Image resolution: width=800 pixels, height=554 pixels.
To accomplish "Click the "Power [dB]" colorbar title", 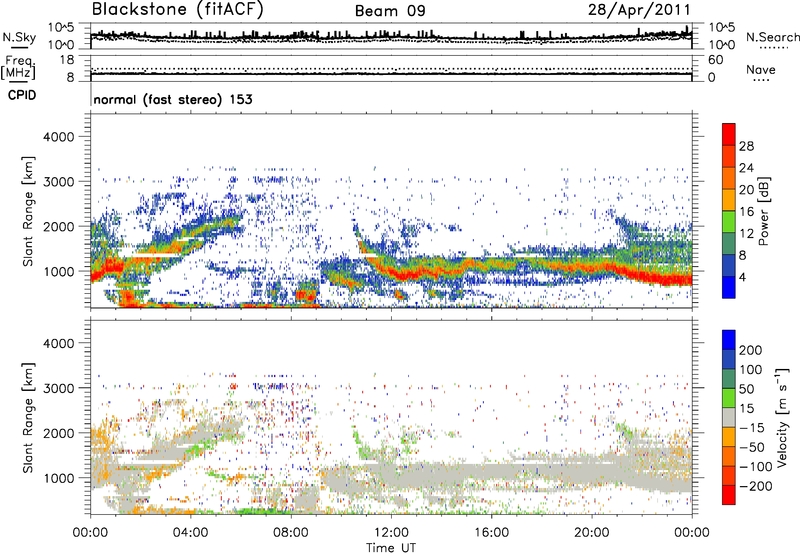I will click(x=763, y=211).
